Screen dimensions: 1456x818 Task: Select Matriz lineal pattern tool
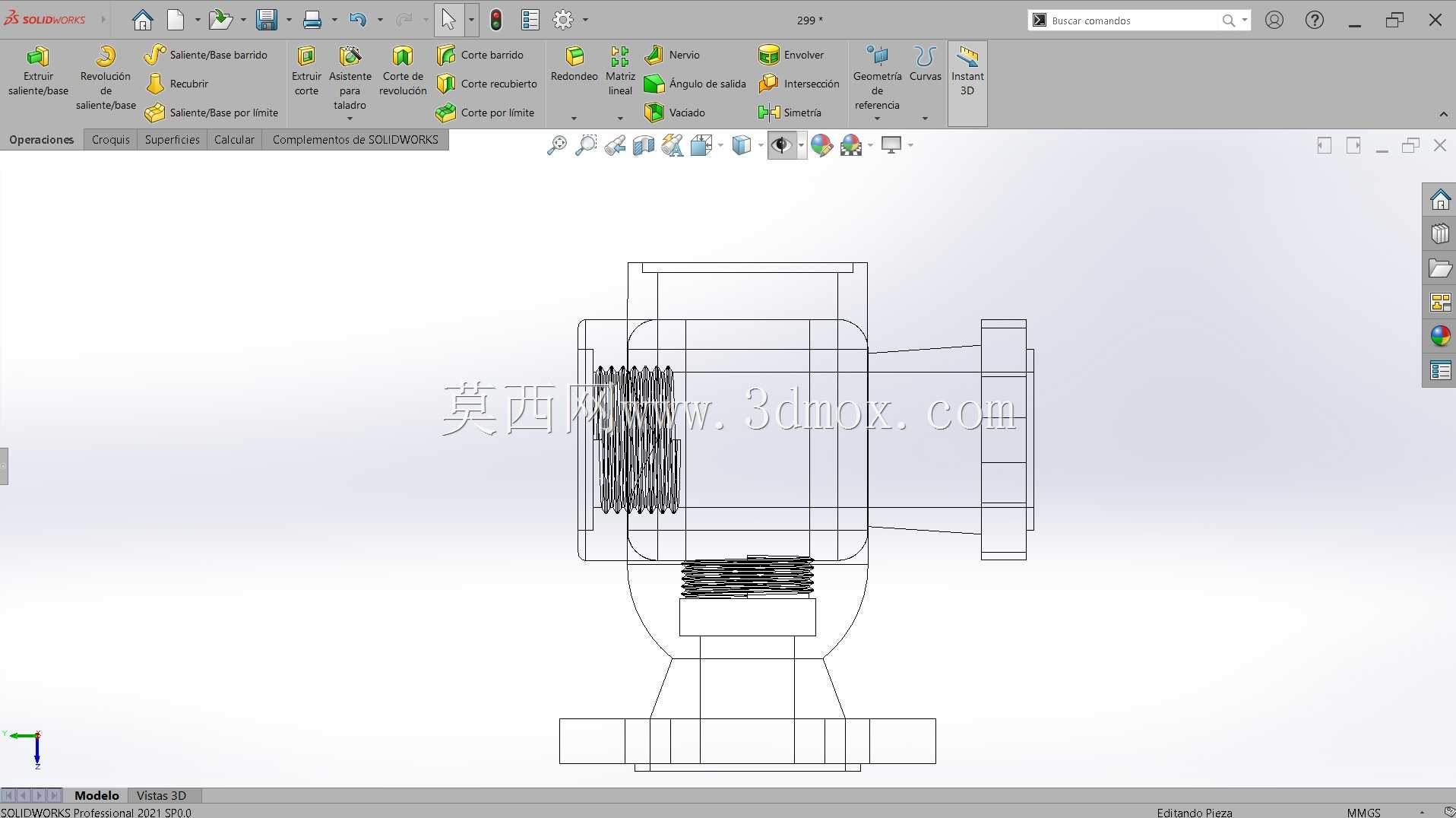click(x=620, y=71)
